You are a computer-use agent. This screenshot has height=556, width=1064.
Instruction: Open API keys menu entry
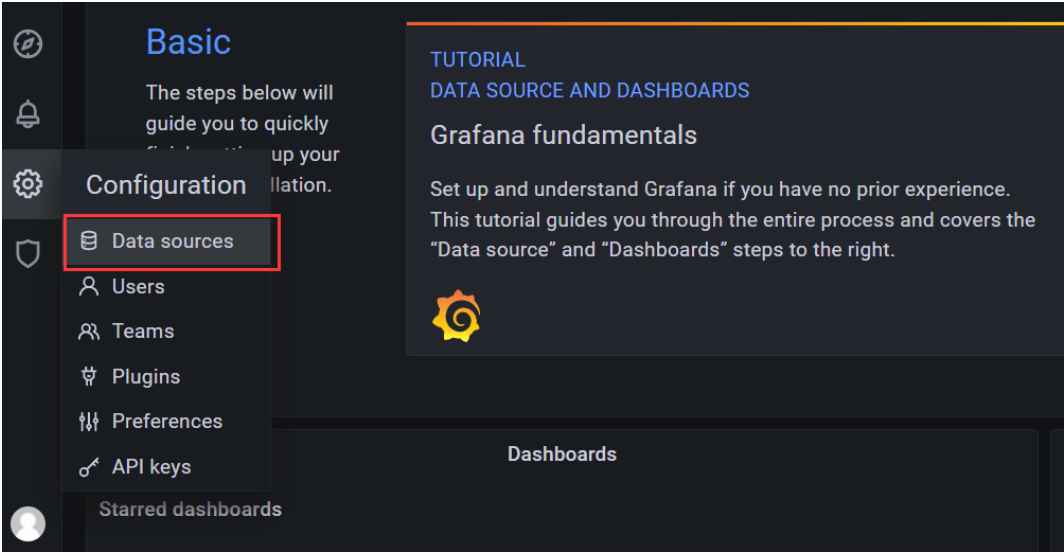coord(166,466)
